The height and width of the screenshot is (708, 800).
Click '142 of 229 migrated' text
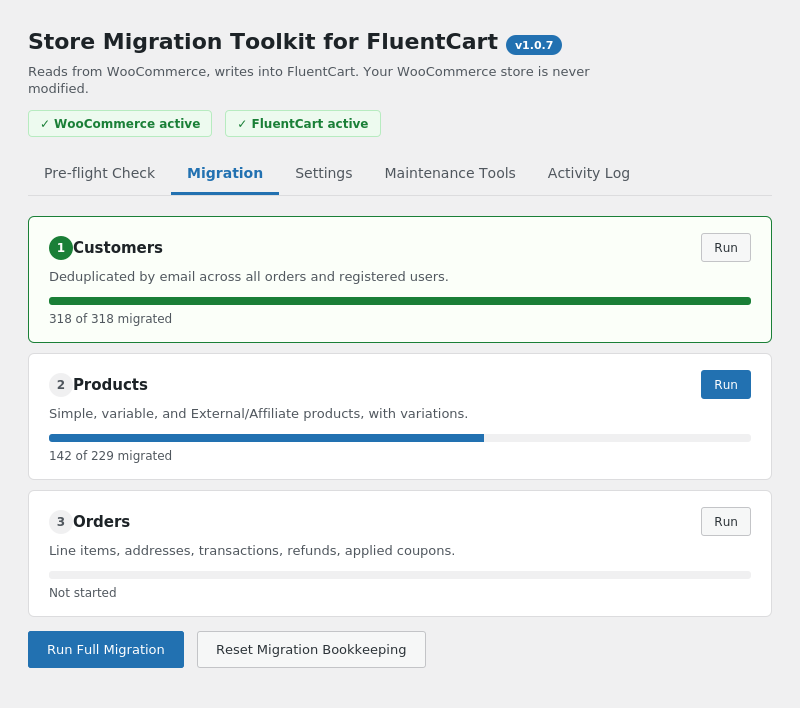(x=110, y=456)
